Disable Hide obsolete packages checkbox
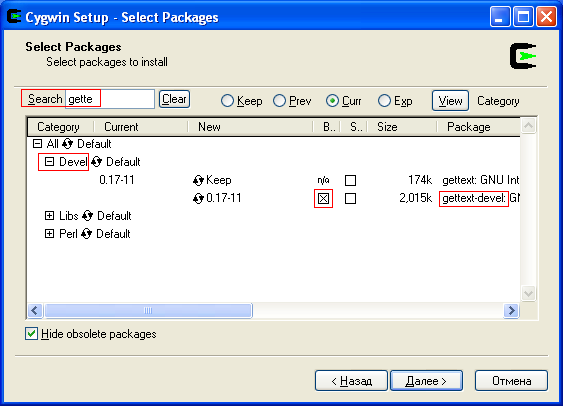Screen dimensions: 563x406 tap(31, 333)
